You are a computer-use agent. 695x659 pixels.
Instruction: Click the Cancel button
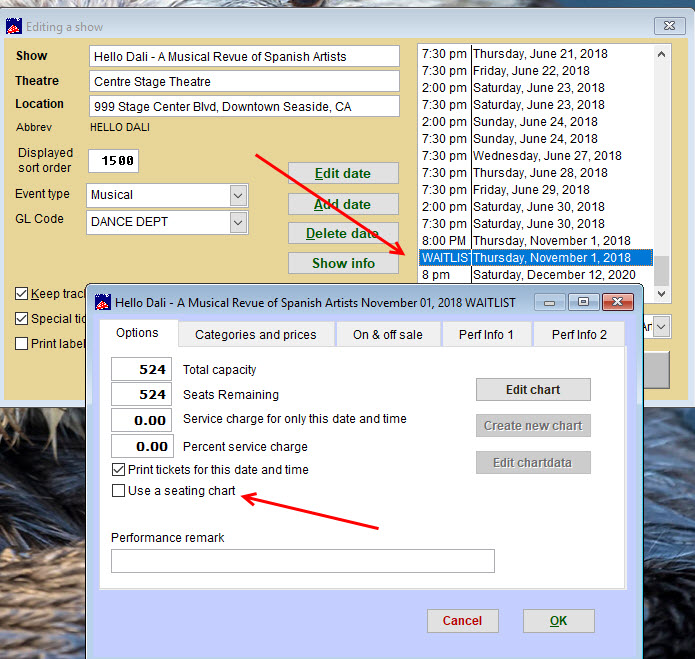(x=462, y=621)
